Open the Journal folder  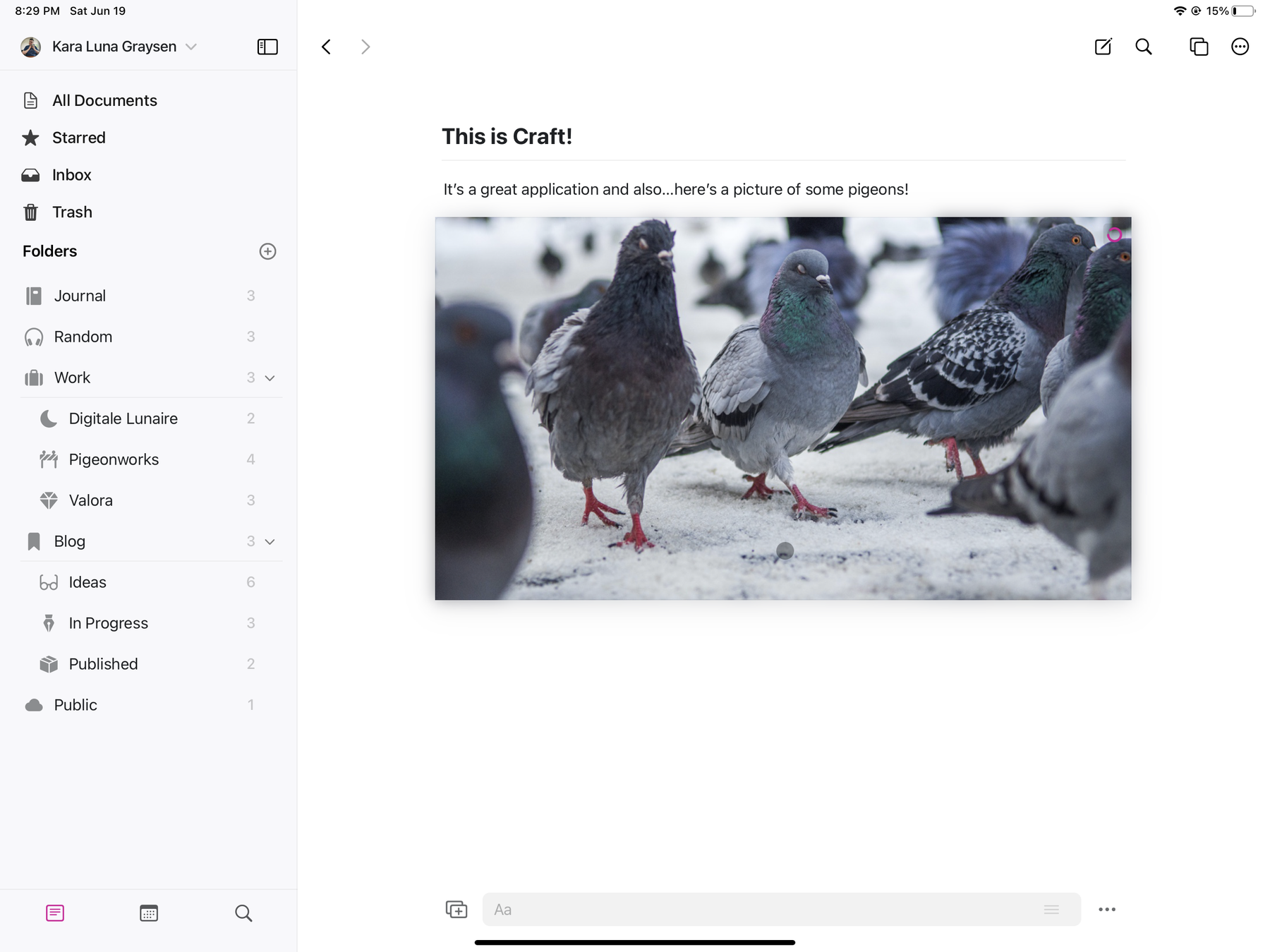tap(148, 296)
